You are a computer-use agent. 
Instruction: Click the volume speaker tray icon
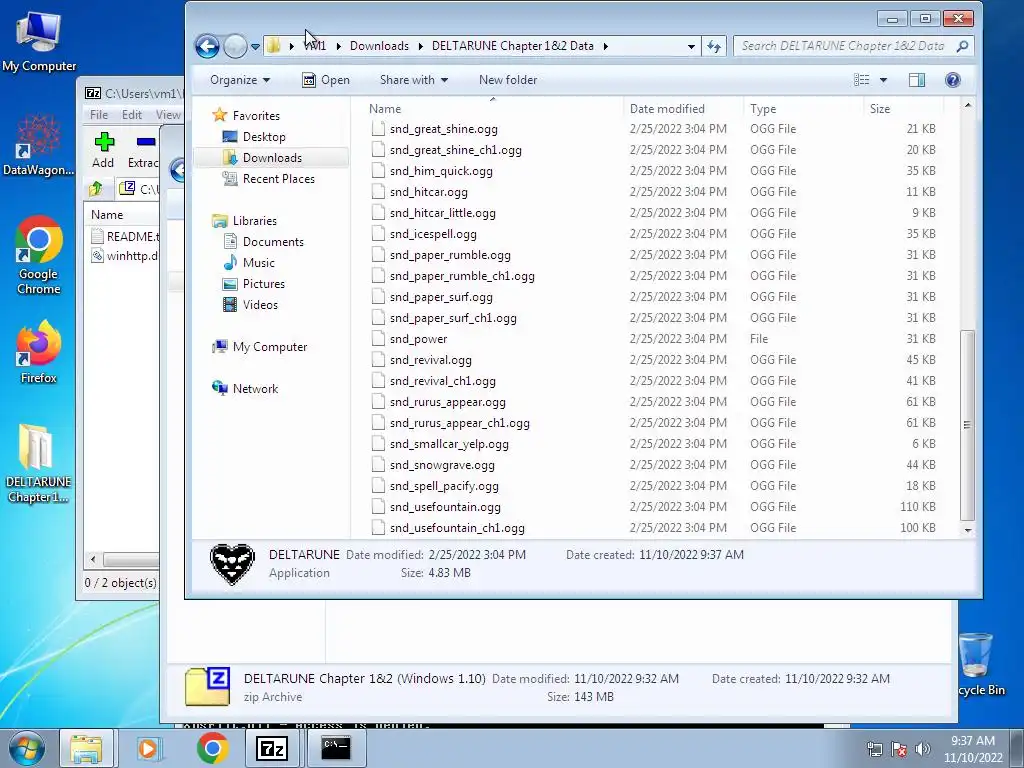point(923,748)
